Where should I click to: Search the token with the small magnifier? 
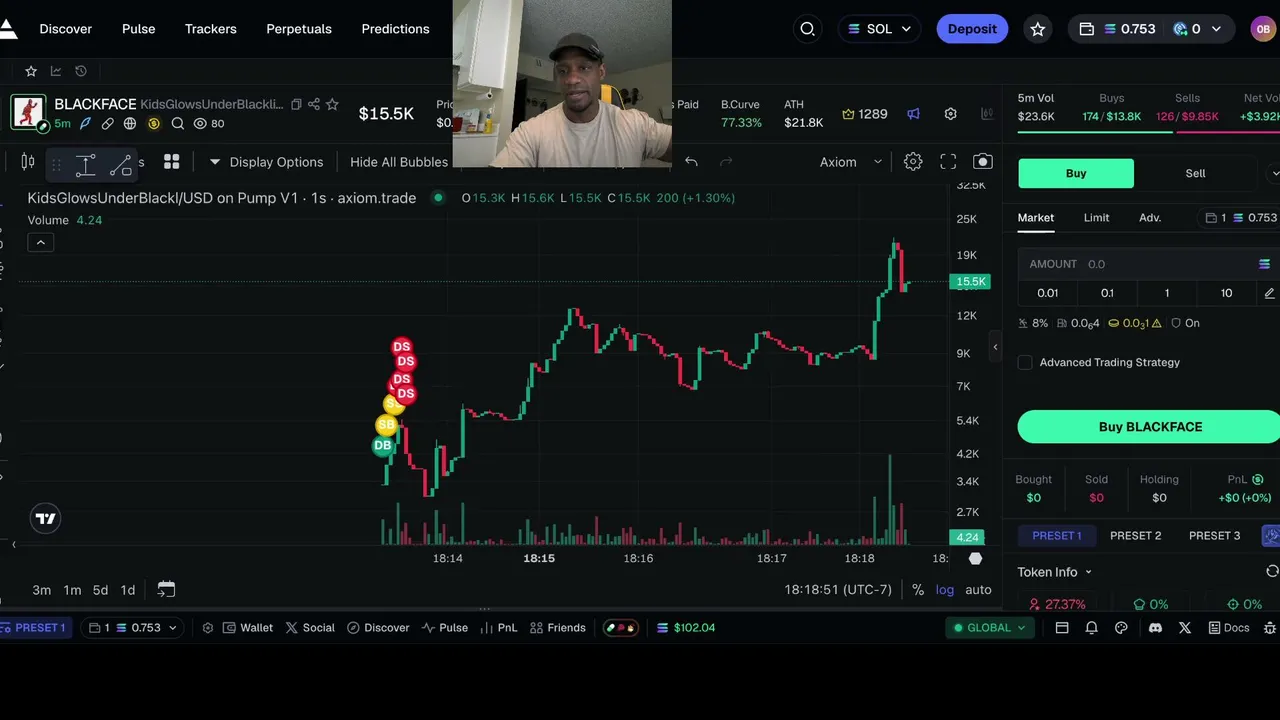point(178,124)
